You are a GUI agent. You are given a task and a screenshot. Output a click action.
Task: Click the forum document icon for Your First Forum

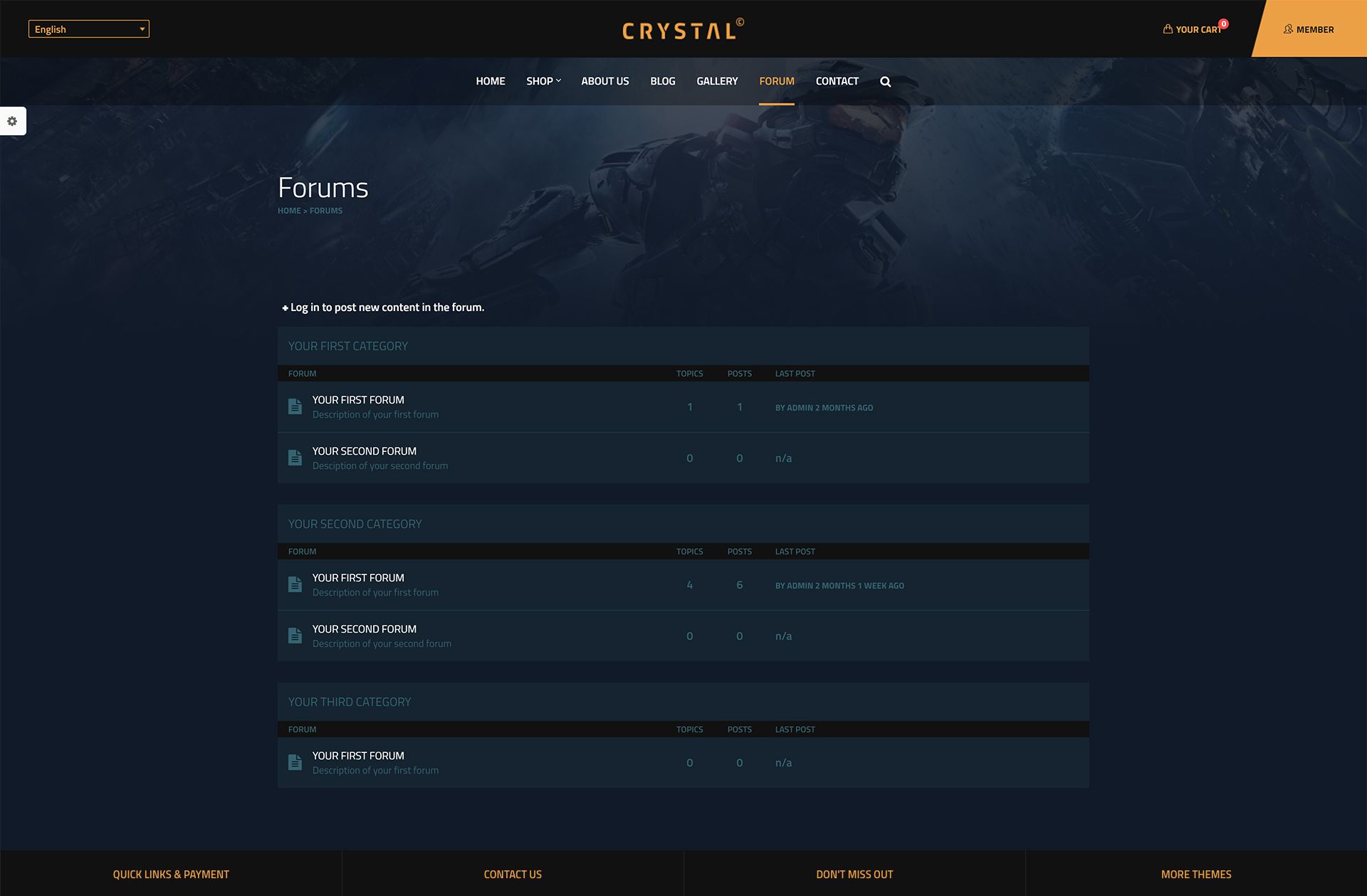[x=294, y=406]
